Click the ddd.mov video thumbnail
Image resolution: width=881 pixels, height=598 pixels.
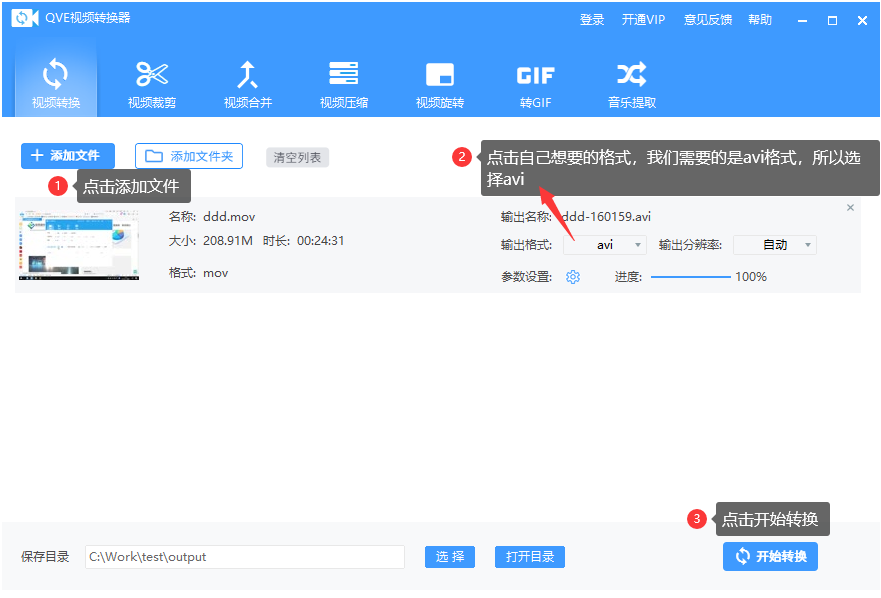point(79,245)
